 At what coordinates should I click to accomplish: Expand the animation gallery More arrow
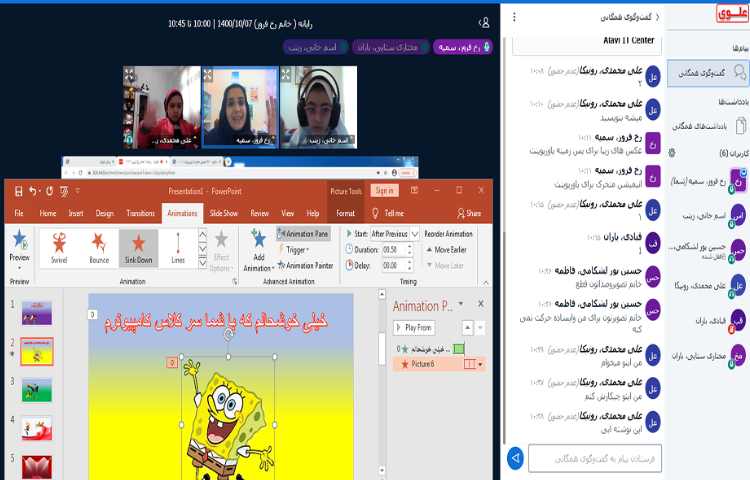pos(203,262)
